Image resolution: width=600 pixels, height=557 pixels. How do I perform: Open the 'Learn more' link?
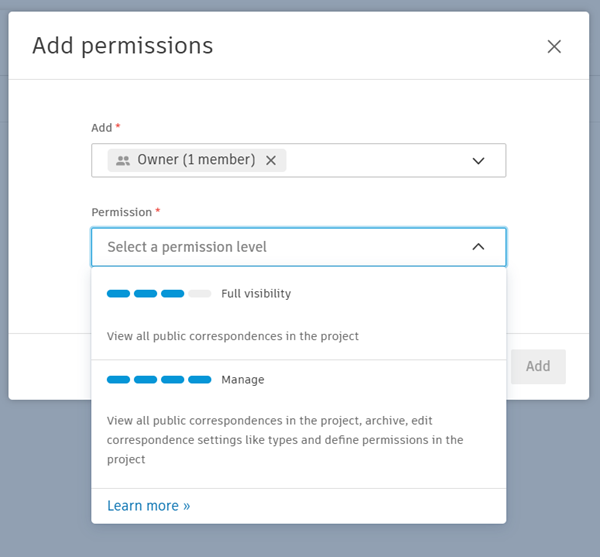[x=148, y=506]
